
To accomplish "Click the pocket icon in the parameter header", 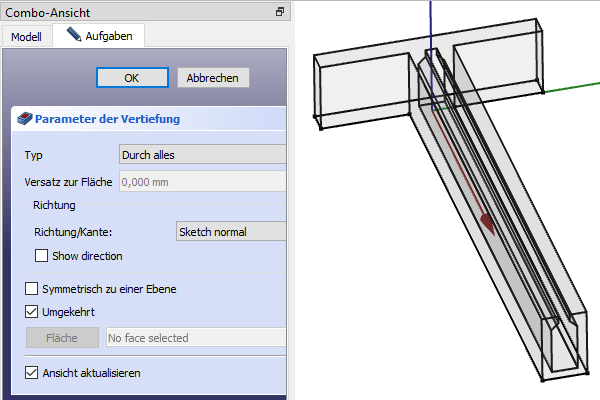I will pyautogui.click(x=25, y=119).
